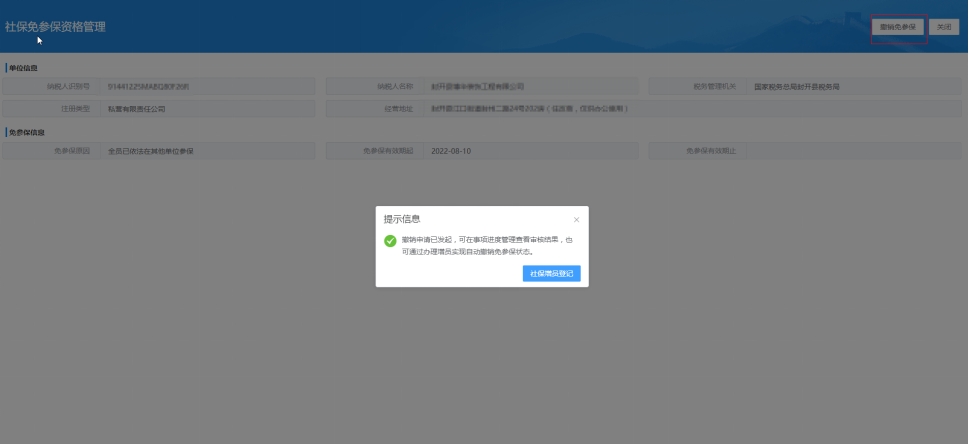Click the 税务管理机关 value field
Screen dimensions: 969x445
tap(855, 87)
